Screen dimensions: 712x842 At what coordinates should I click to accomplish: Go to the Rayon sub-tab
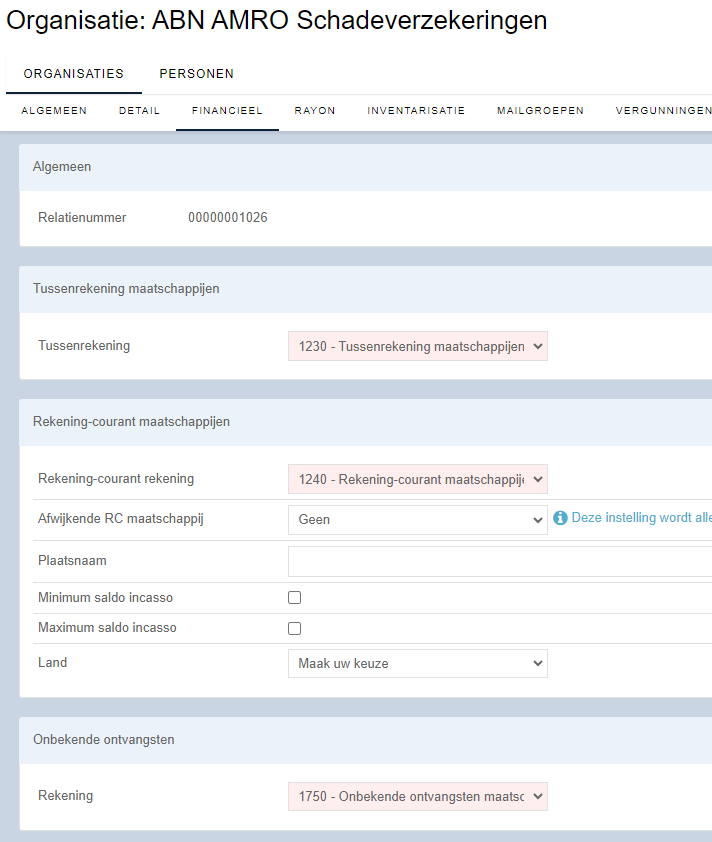pos(315,111)
